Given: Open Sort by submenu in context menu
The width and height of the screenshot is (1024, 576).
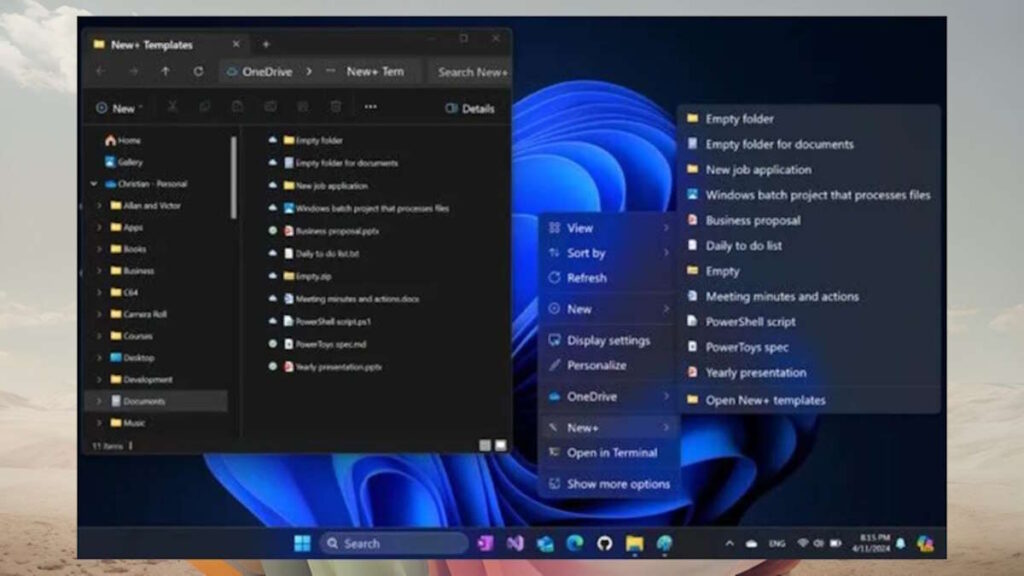Looking at the screenshot, I should click(609, 253).
